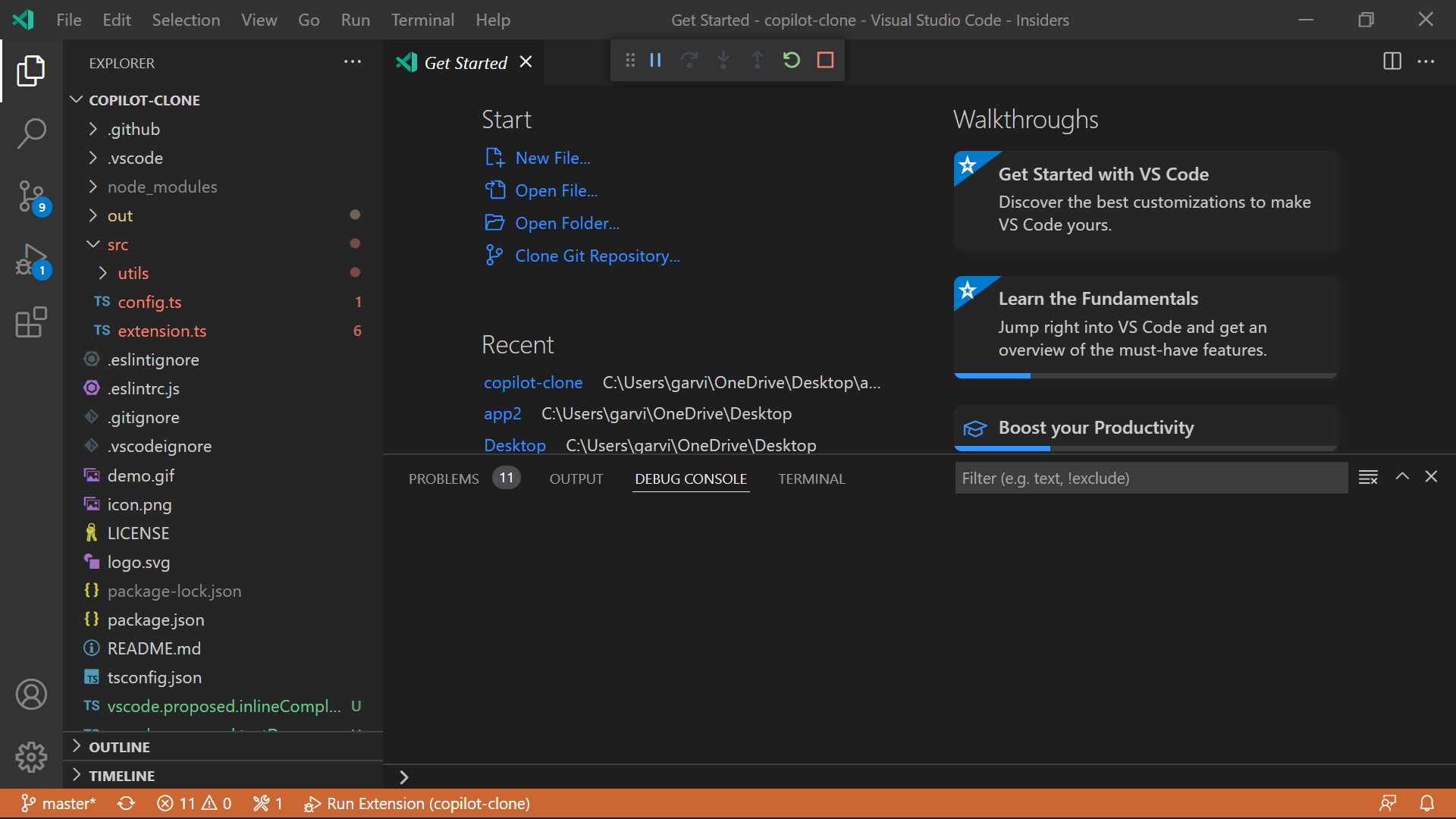Select the Step Into debug icon
The width and height of the screenshot is (1456, 819).
point(723,60)
